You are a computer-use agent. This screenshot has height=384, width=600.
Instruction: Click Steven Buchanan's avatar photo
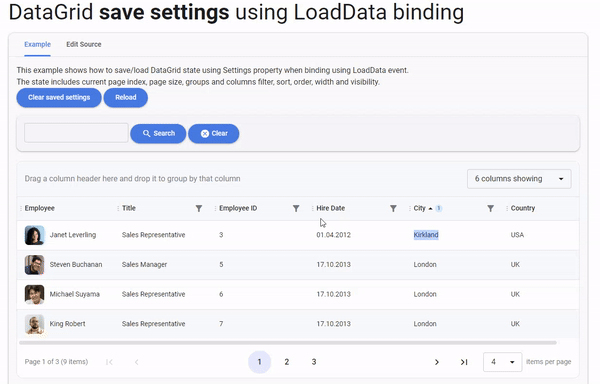(34, 265)
